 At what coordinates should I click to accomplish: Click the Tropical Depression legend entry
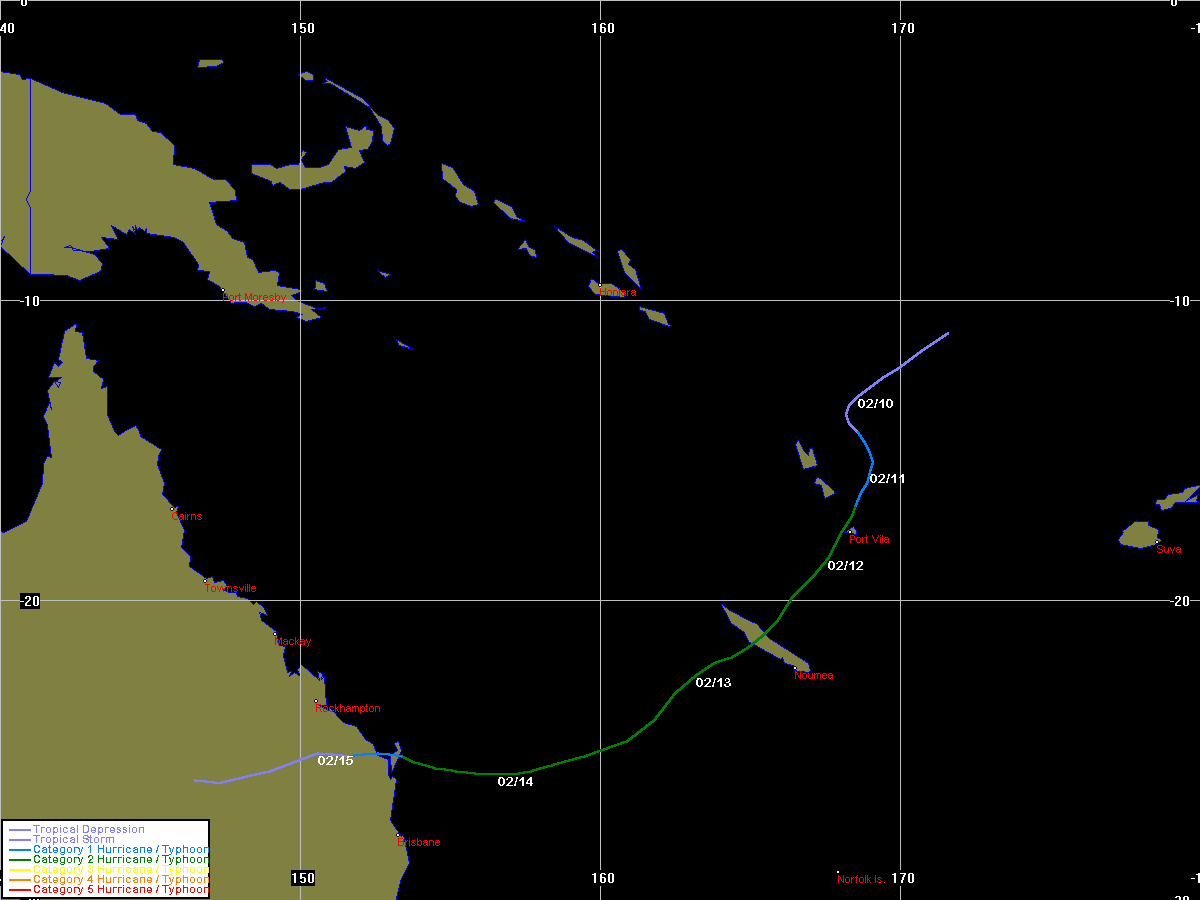(x=88, y=830)
